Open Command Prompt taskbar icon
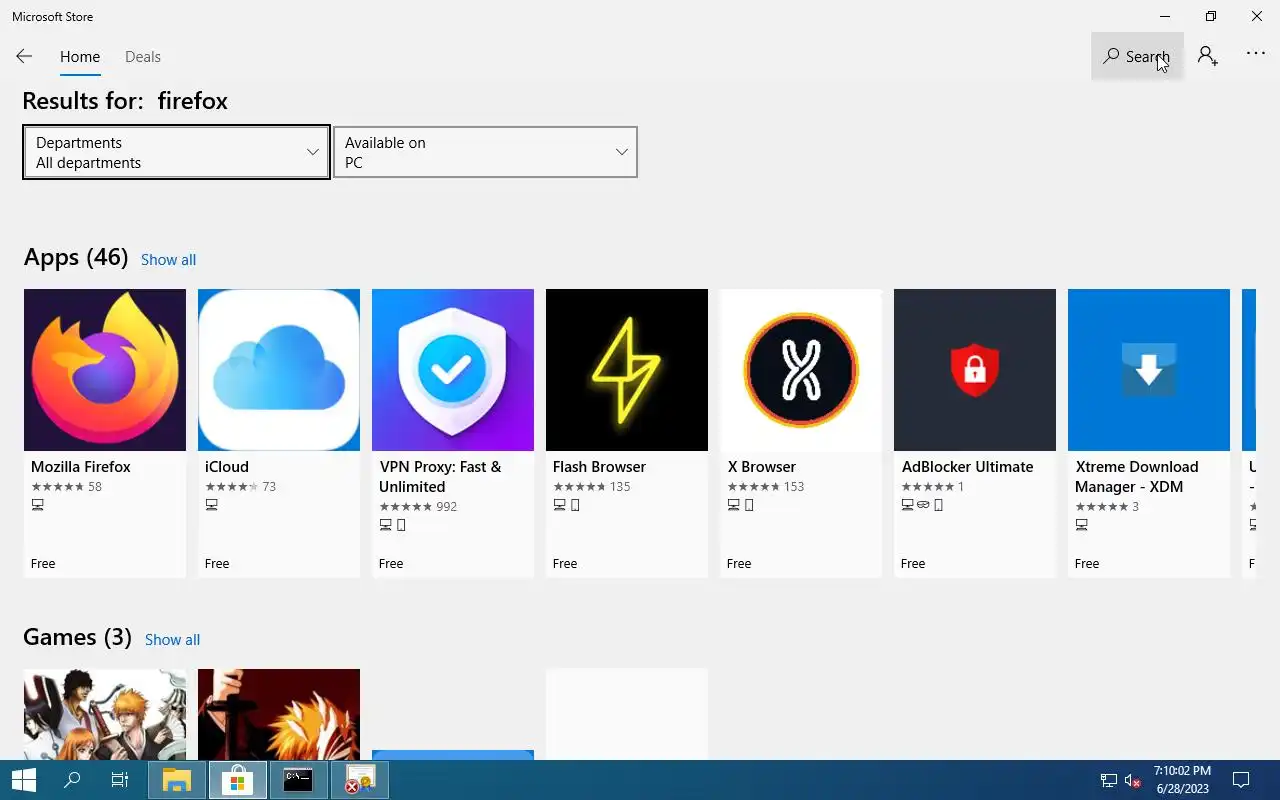 tap(298, 780)
